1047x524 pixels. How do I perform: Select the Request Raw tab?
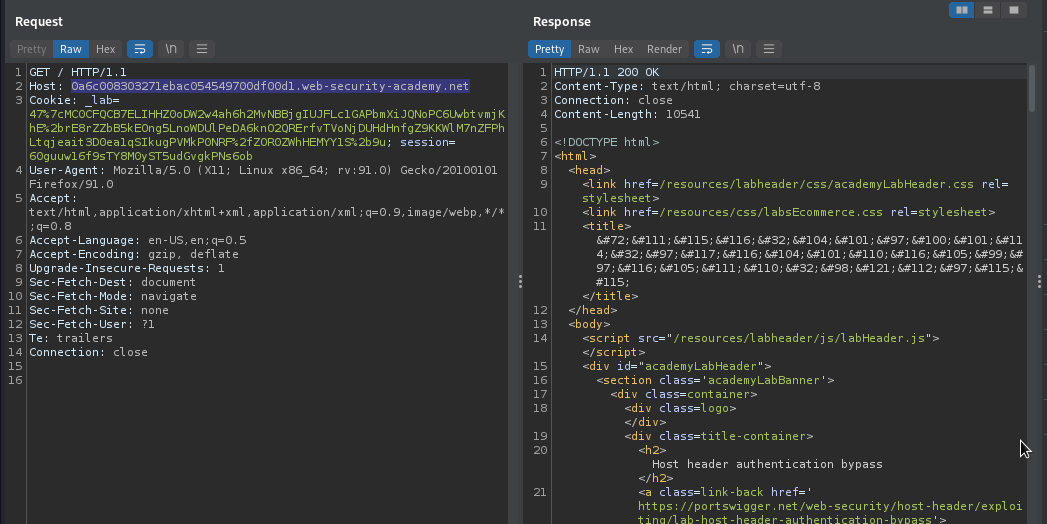pos(71,49)
